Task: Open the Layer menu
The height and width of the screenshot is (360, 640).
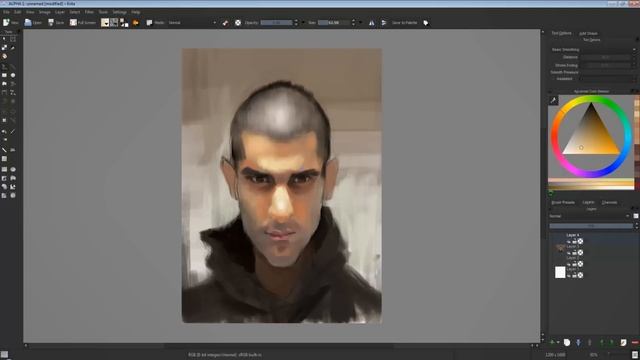Action: tap(60, 12)
